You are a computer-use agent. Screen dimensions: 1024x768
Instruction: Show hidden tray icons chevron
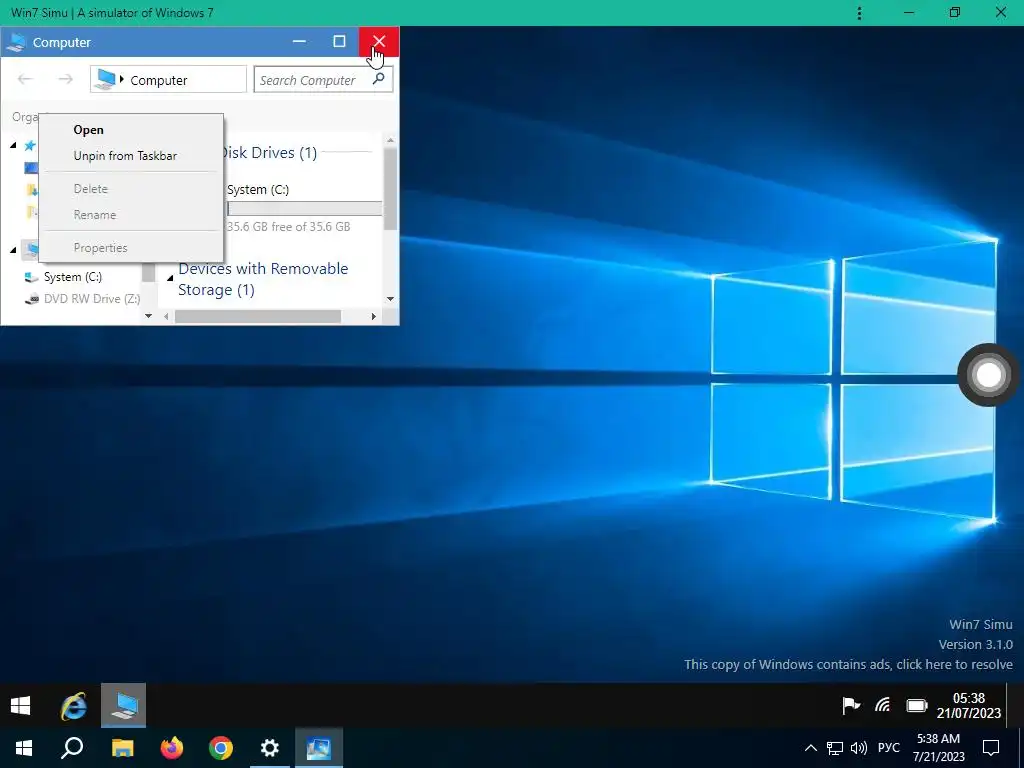coord(810,748)
